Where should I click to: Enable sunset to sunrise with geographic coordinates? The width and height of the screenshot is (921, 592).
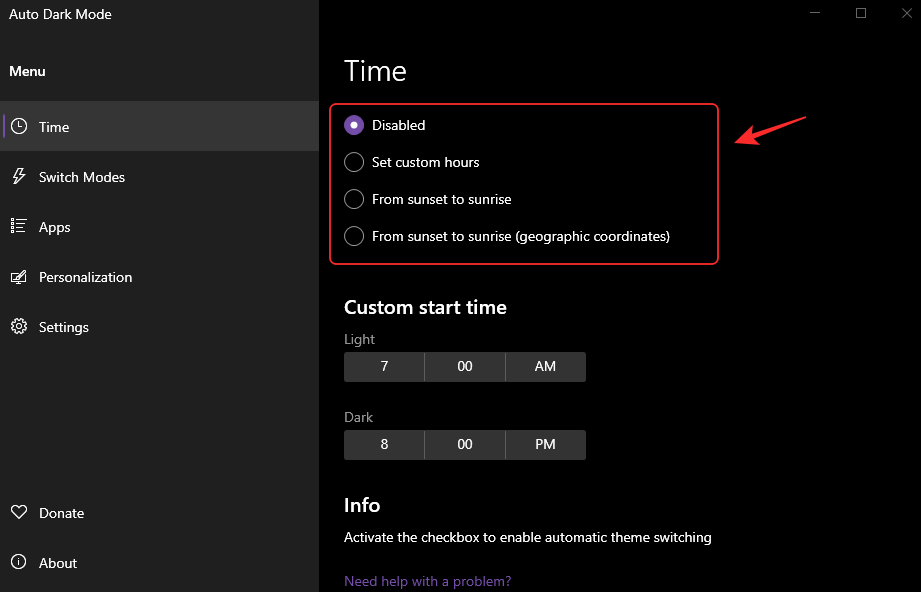point(354,236)
